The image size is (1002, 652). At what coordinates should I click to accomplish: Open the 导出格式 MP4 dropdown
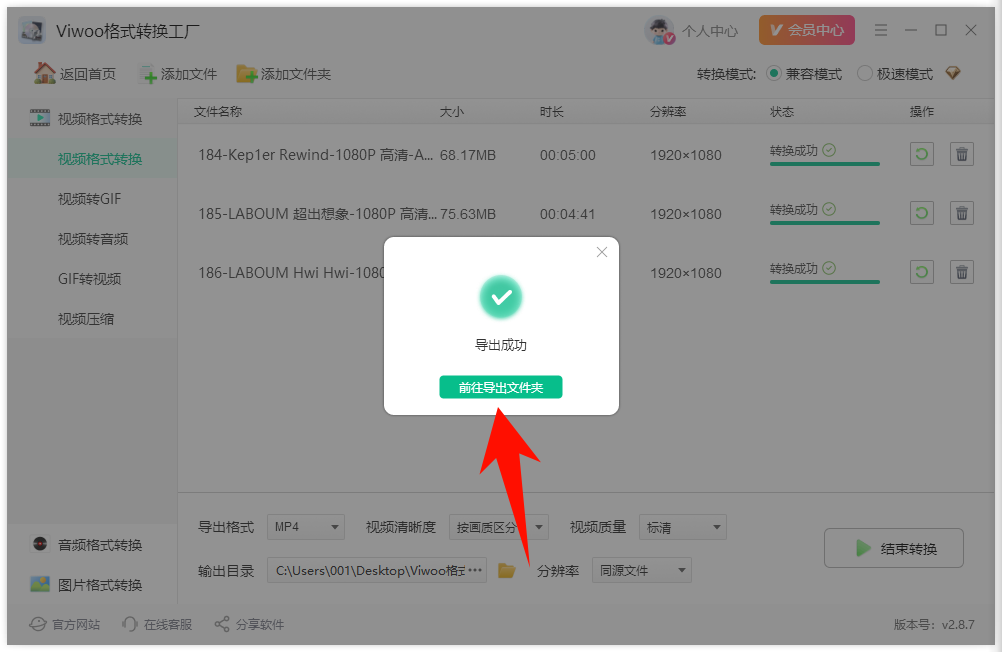(x=305, y=527)
